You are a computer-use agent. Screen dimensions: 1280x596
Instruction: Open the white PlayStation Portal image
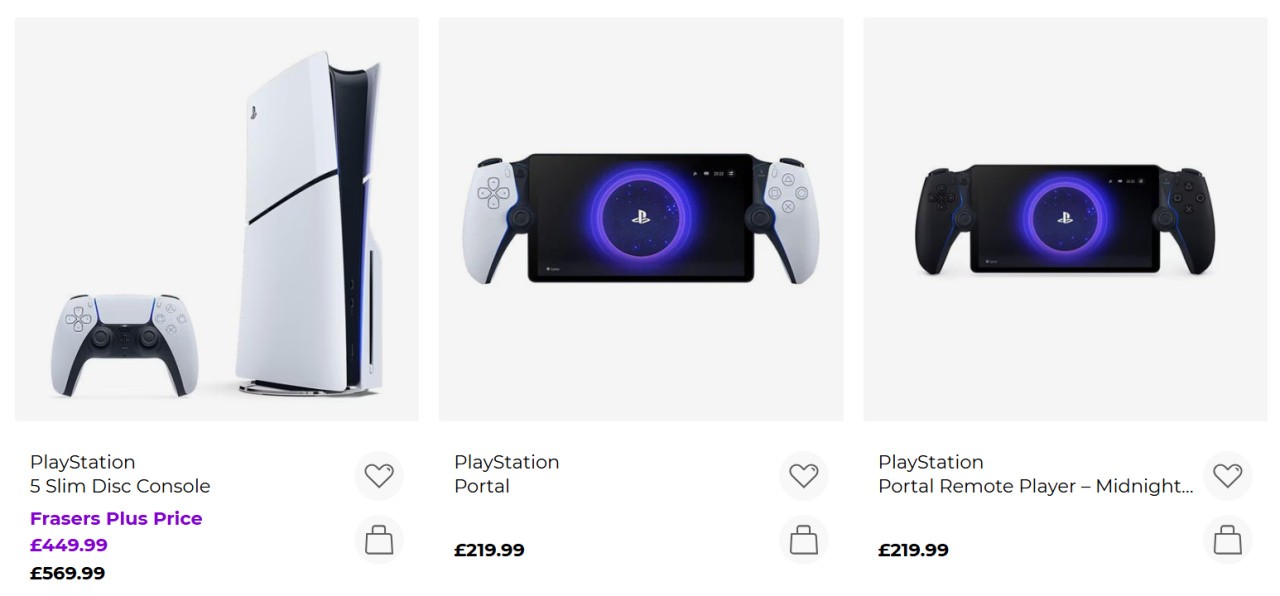[640, 219]
